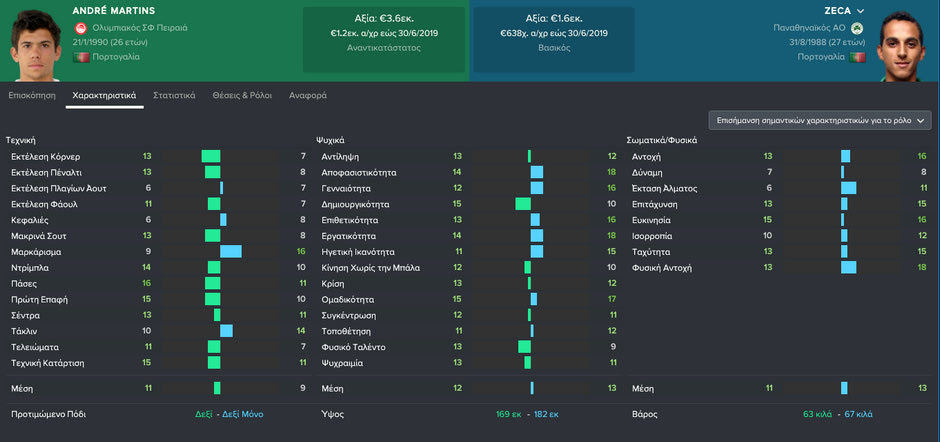Viewport: 940px width, 442px height.
Task: Click Portugal flag beside Zeca's nationality
Action: [x=857, y=57]
